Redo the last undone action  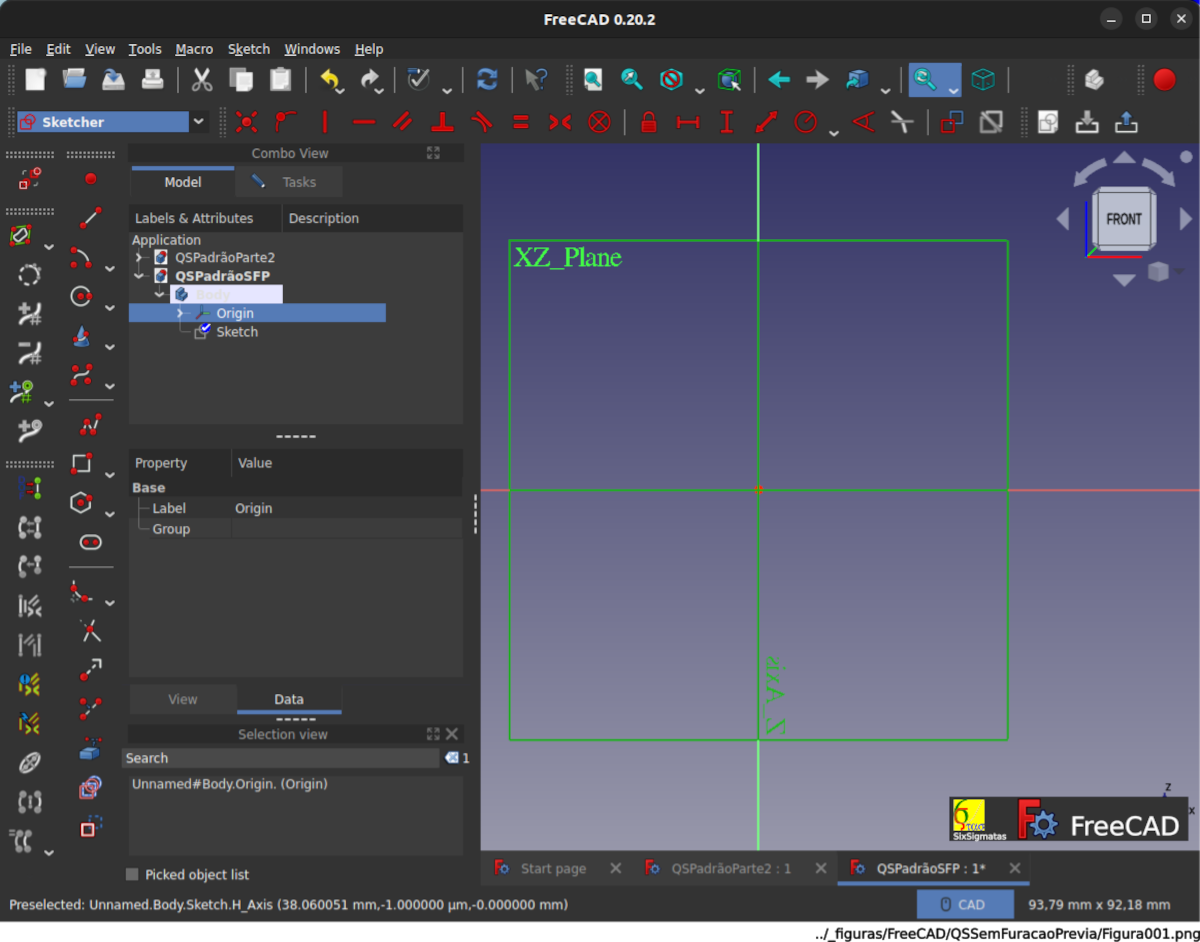pyautogui.click(x=370, y=80)
